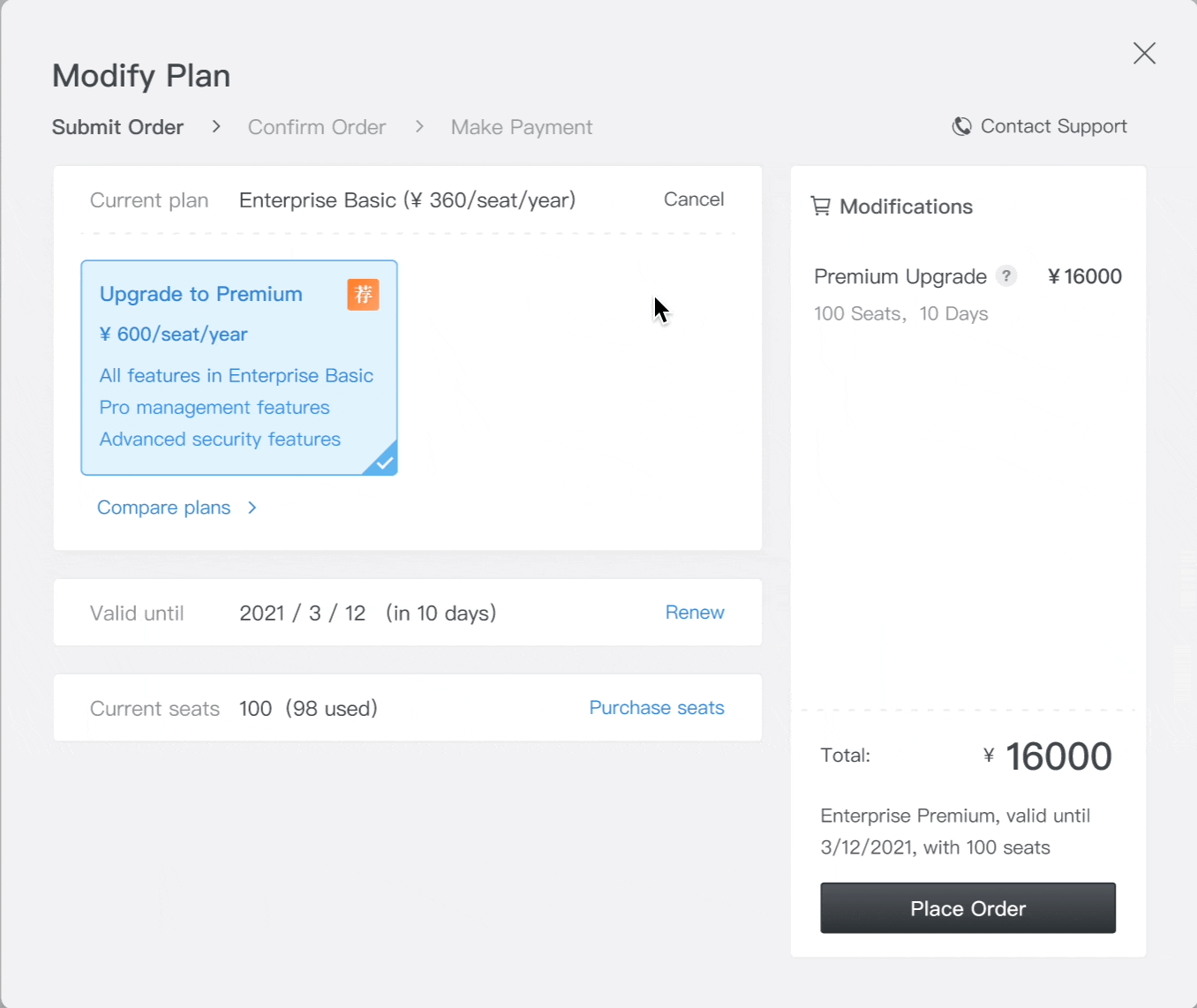Click the 'Total:' label

[846, 756]
